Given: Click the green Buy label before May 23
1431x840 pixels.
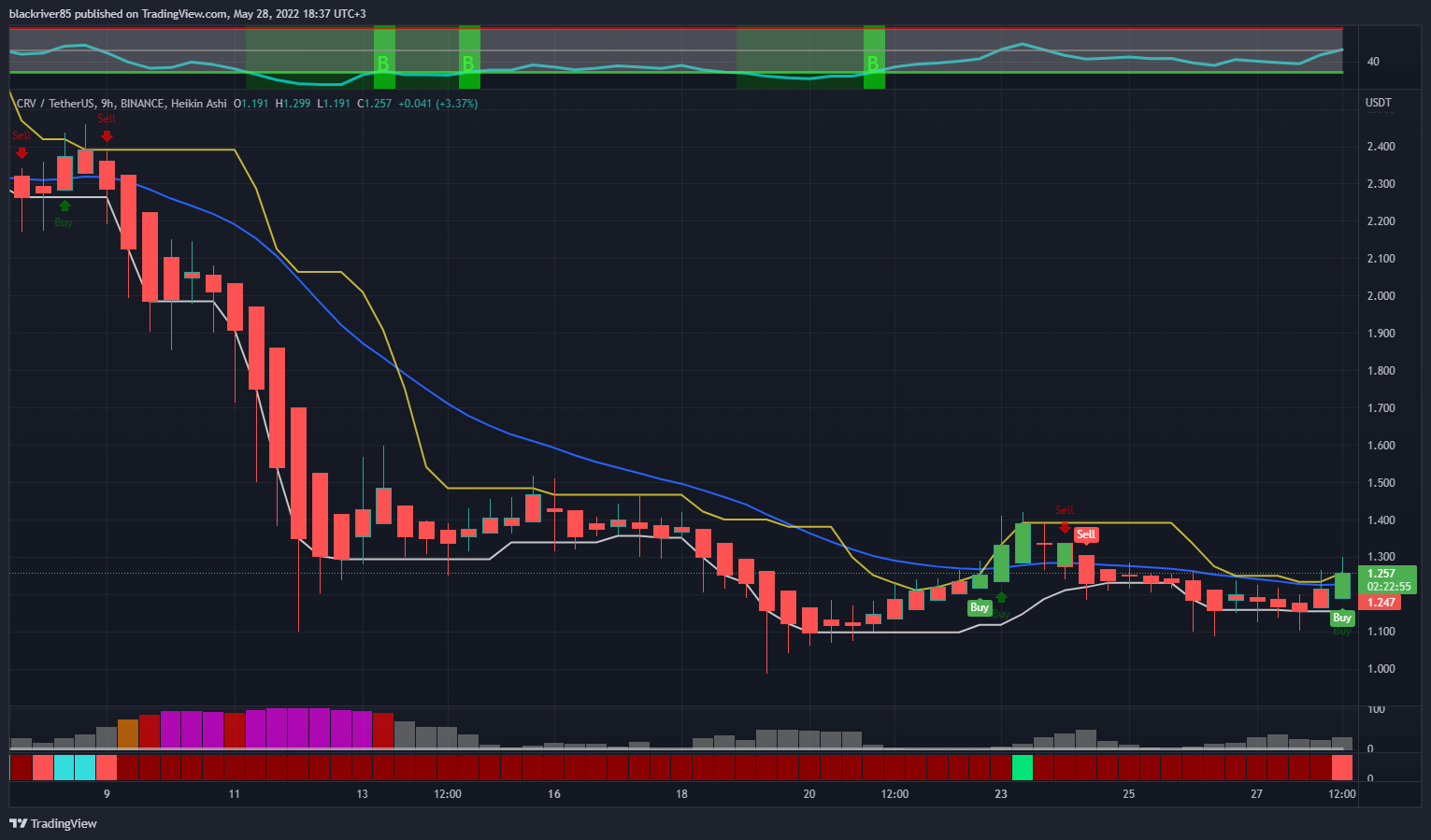Looking at the screenshot, I should [x=979, y=607].
